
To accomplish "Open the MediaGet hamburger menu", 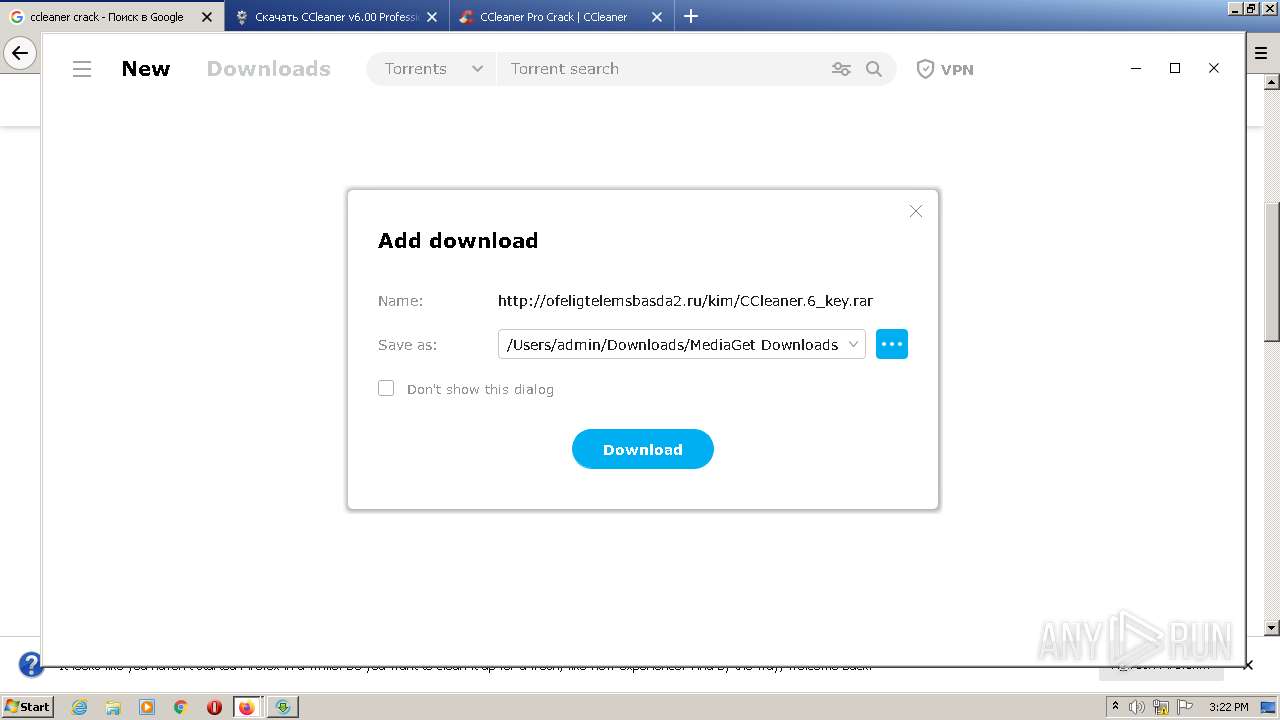I will 82,69.
